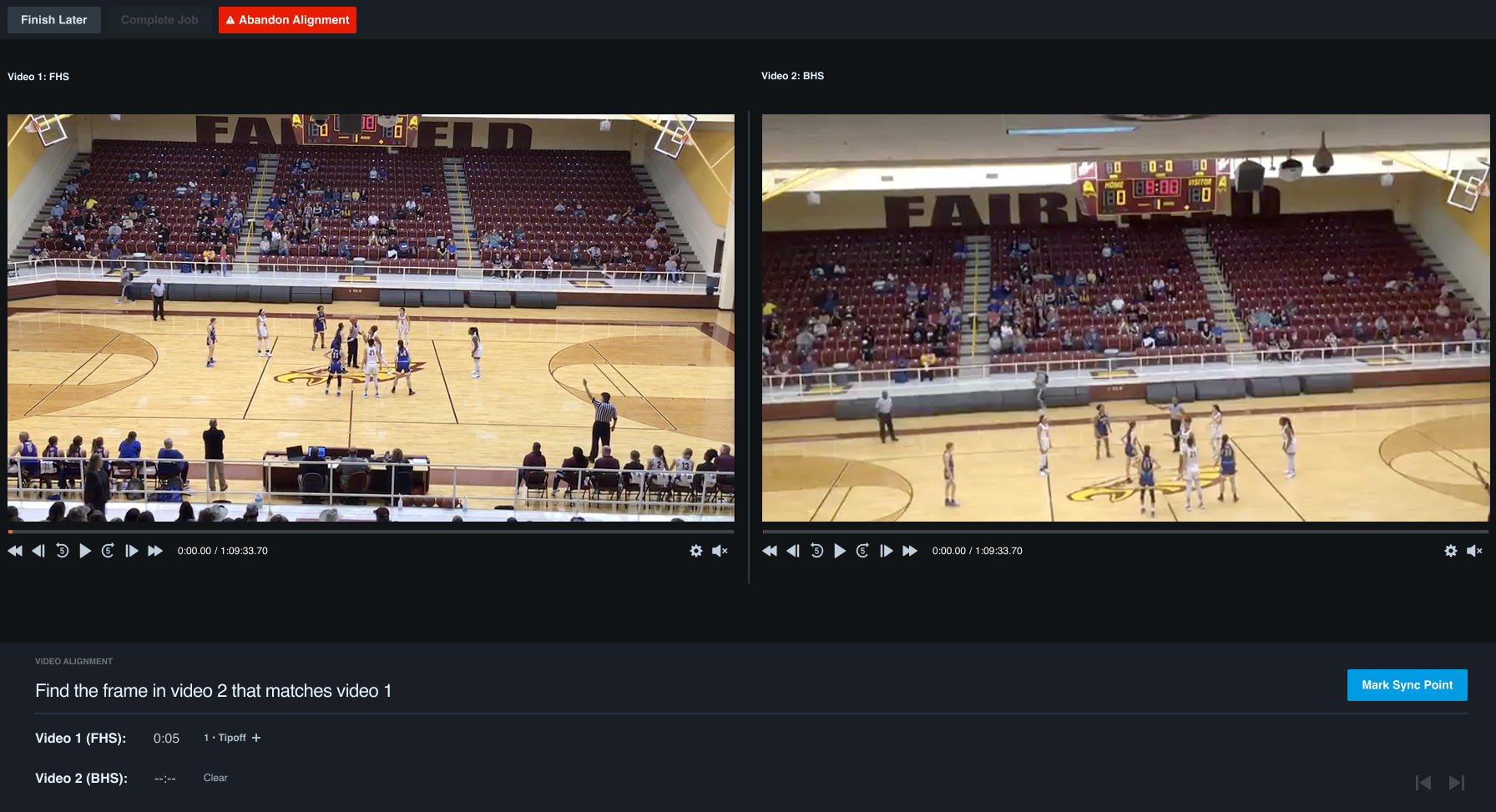Fast forward Video 1 FHS
This screenshot has width=1496, height=812.
(x=155, y=551)
